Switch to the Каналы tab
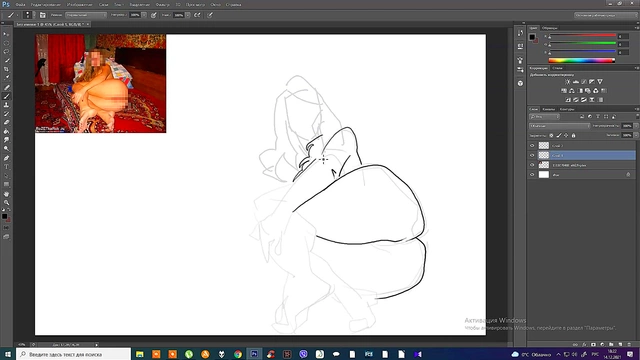 pyautogui.click(x=548, y=109)
